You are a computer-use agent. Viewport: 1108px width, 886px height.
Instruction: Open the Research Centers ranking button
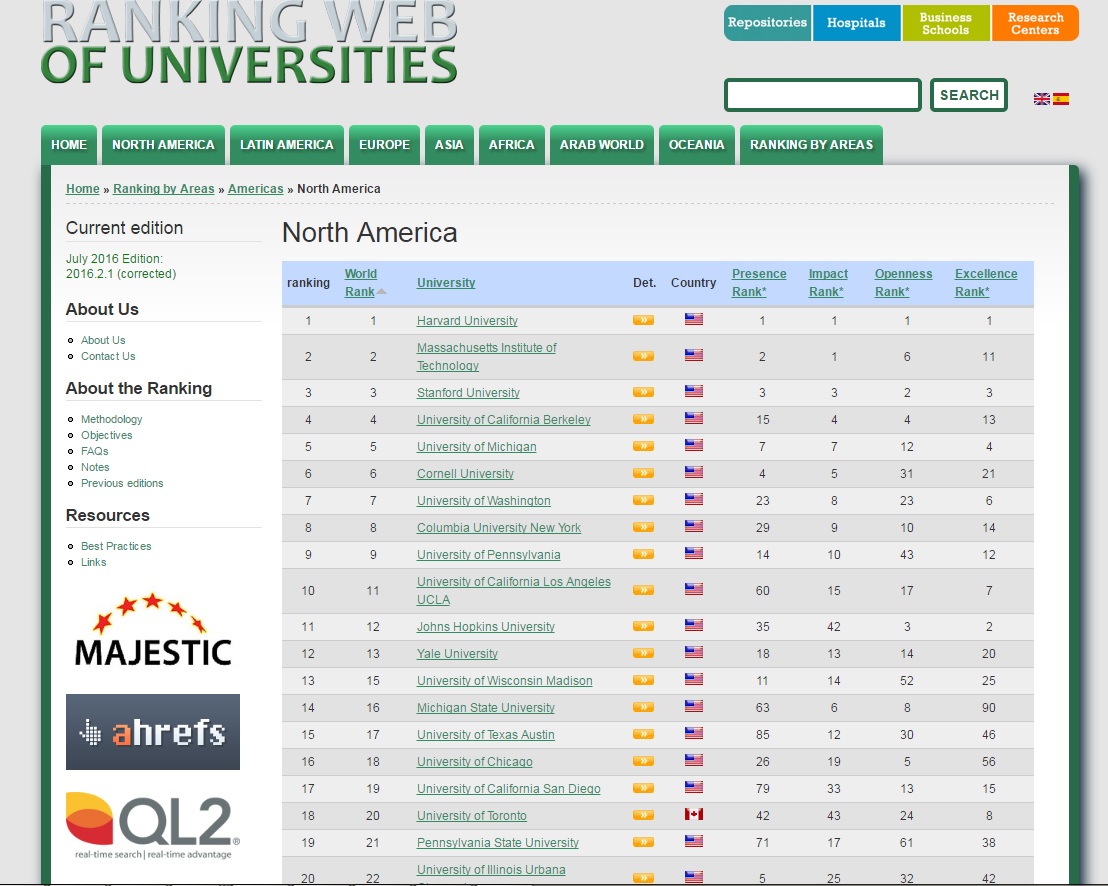(1035, 23)
